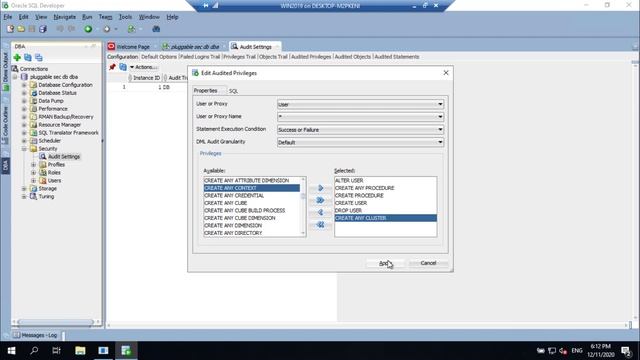Viewport: 640px width, 360px height.
Task: Select Audit Settings in tree
Action: click(64, 157)
